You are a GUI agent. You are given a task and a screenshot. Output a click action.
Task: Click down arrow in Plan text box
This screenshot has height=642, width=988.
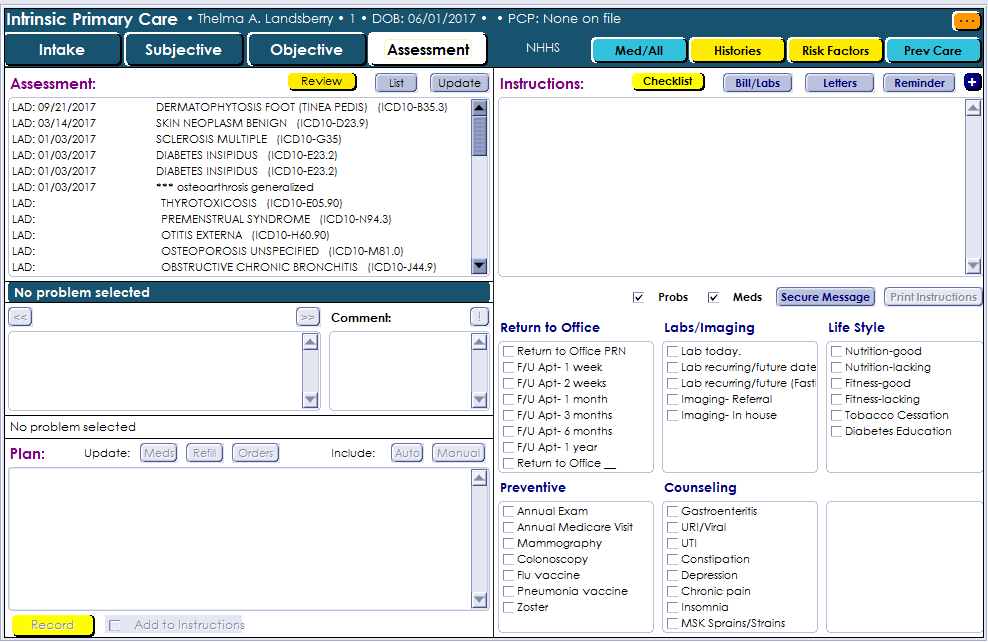479,599
